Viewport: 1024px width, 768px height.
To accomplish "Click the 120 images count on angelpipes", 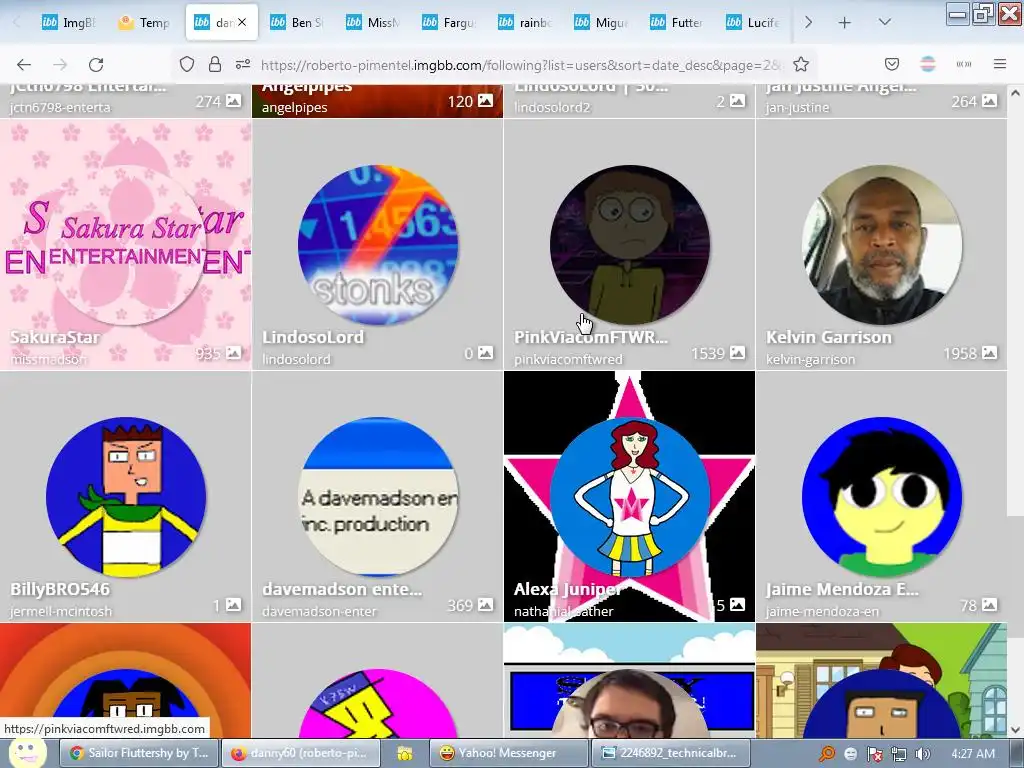I will [460, 102].
